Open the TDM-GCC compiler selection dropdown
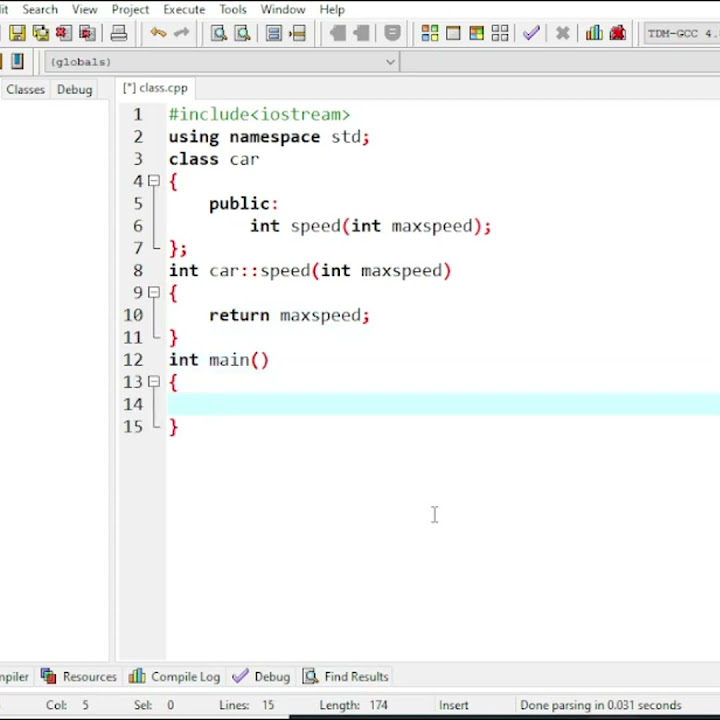Image resolution: width=720 pixels, height=720 pixels. tap(682, 33)
